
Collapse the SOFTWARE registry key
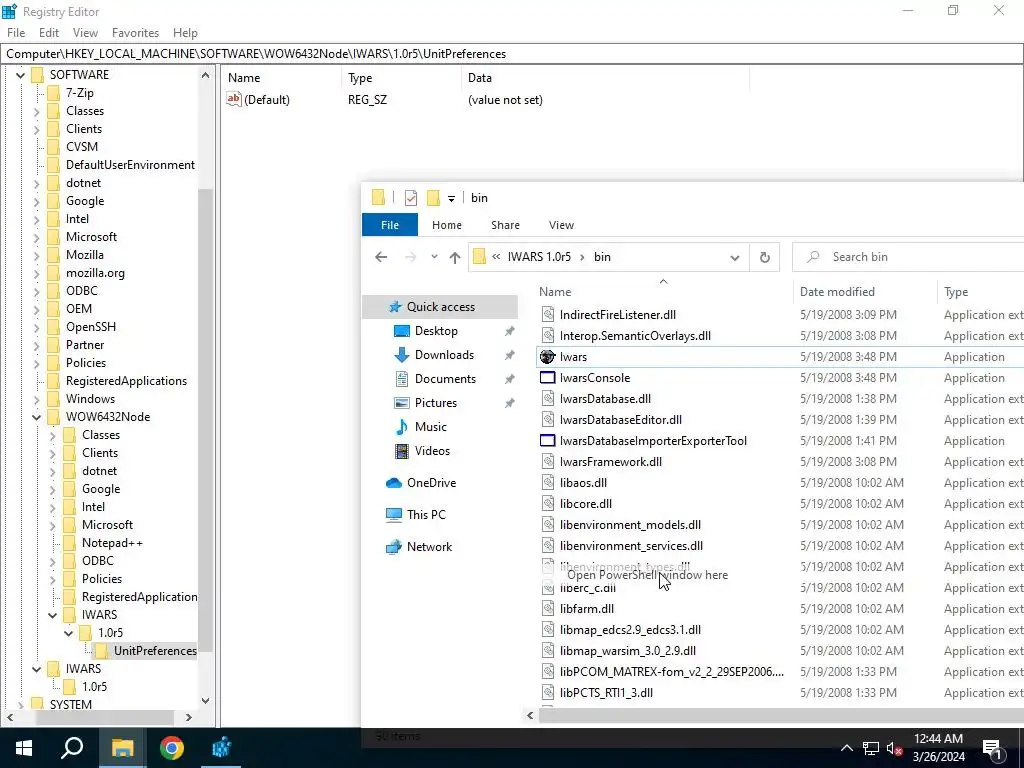pos(21,75)
